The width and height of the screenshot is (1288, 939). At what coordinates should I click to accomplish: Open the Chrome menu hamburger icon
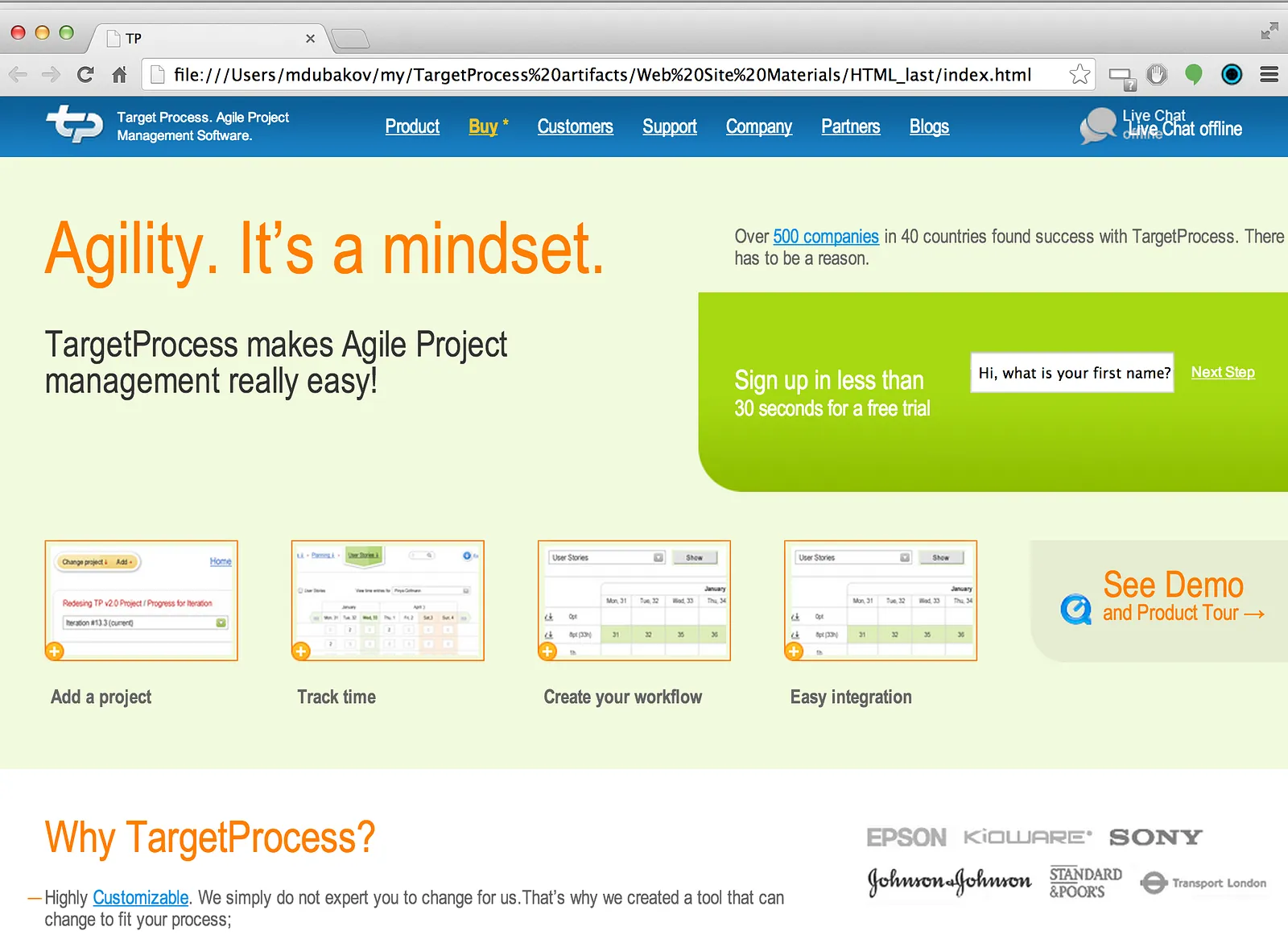pos(1269,75)
